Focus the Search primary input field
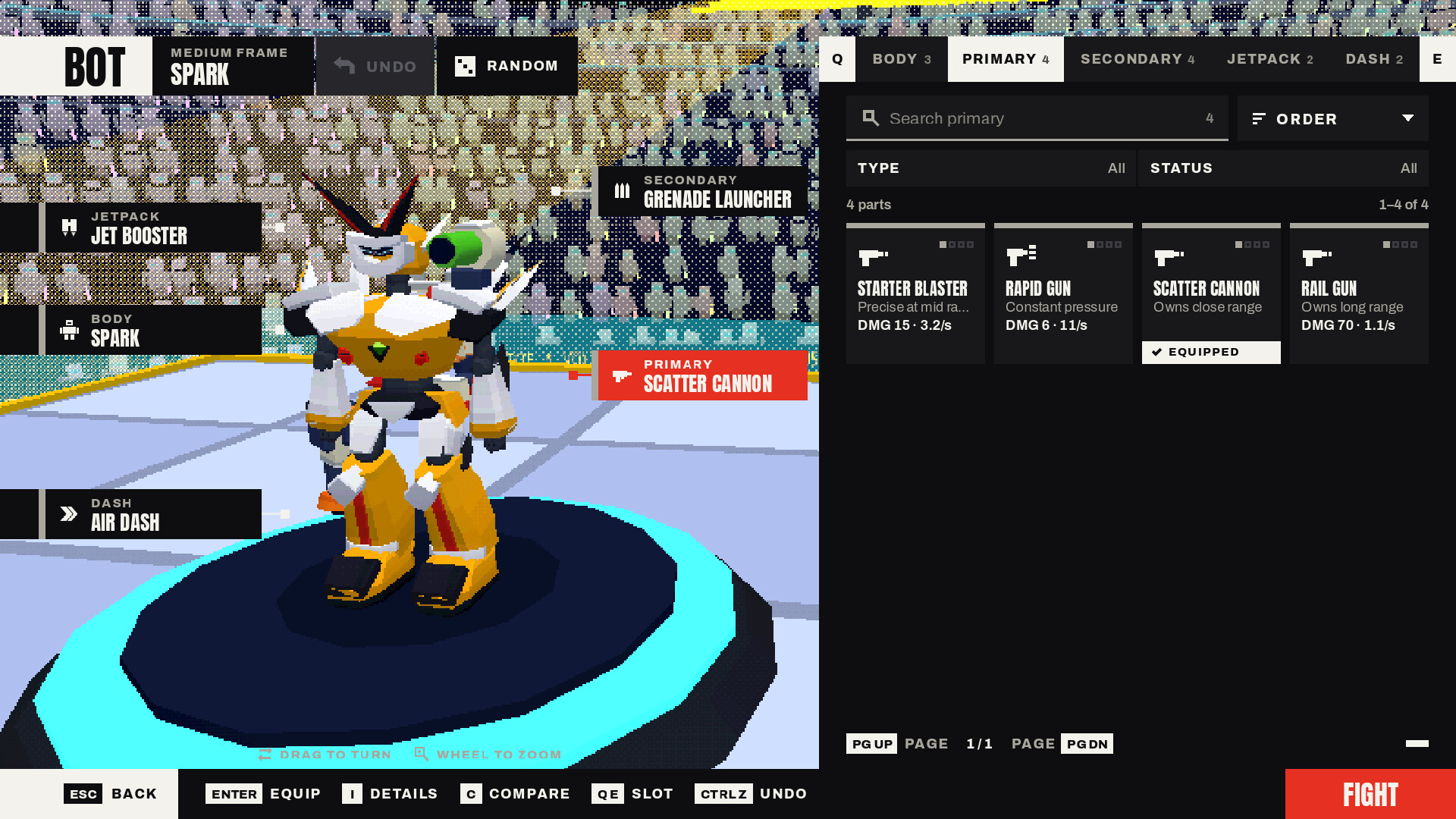The image size is (1456, 819). click(1037, 118)
